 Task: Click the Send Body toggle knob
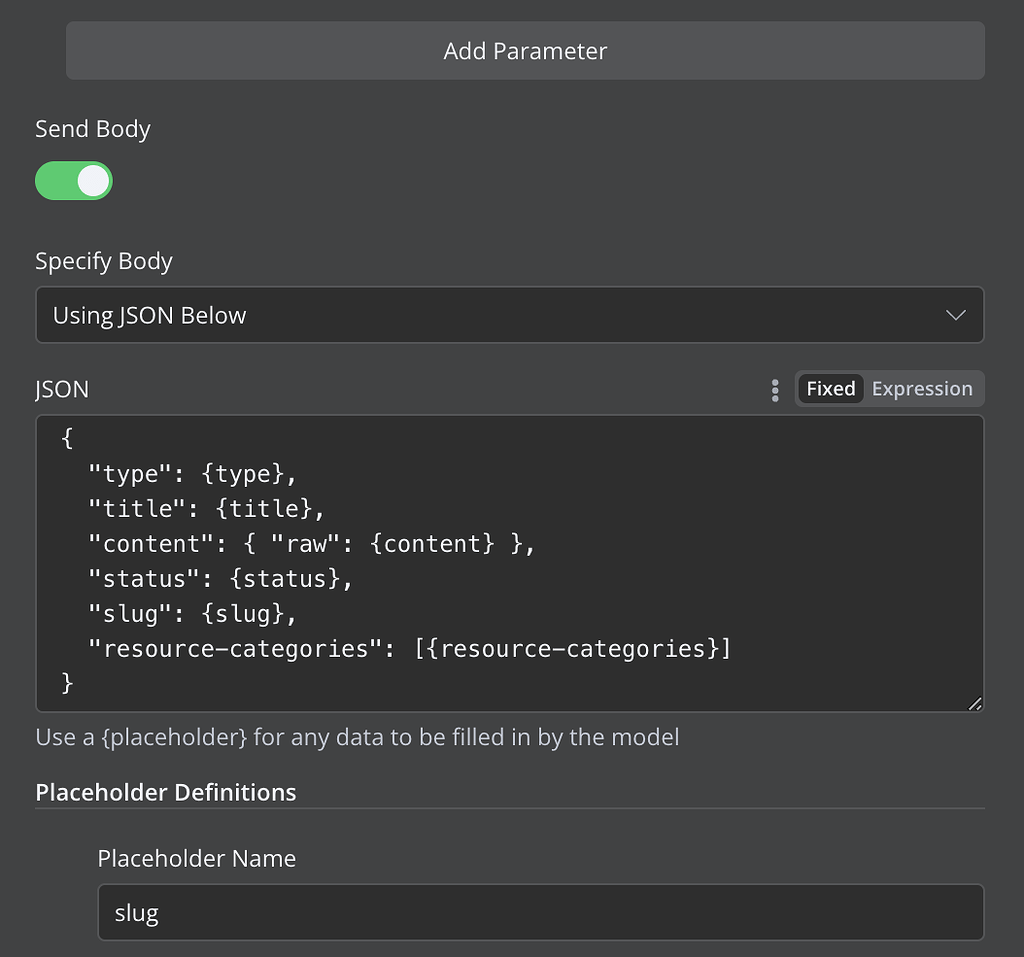[91, 181]
